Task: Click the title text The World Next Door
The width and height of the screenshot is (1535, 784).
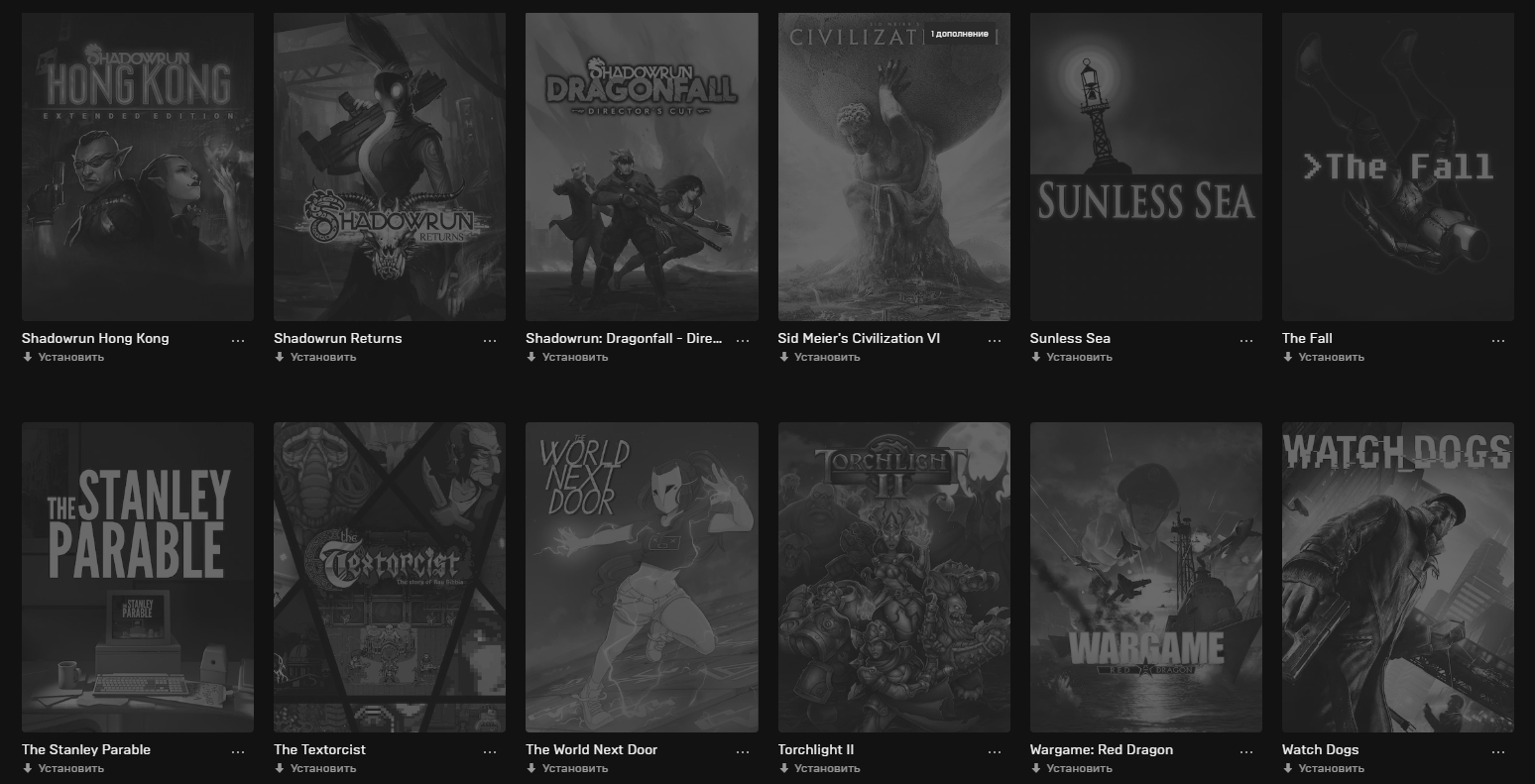Action: click(592, 749)
